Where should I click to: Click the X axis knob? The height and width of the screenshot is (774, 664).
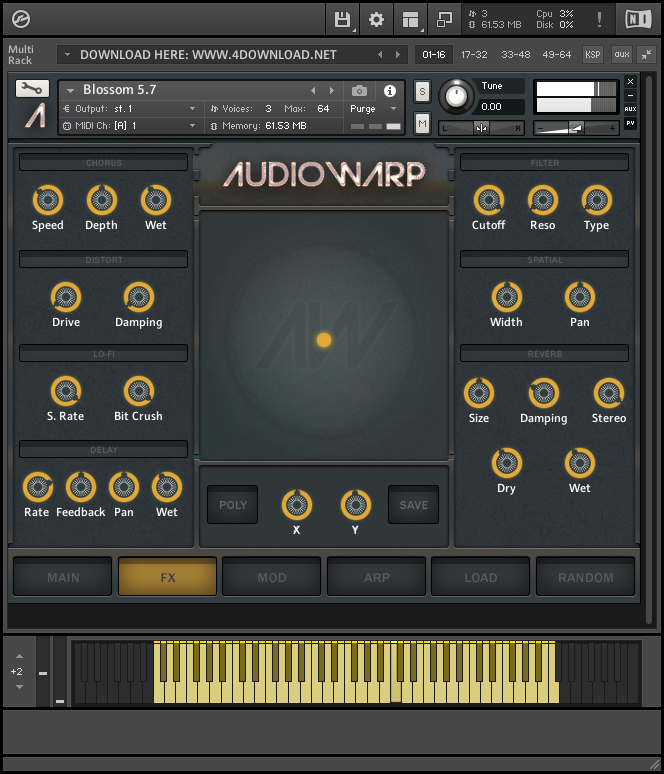(x=297, y=505)
